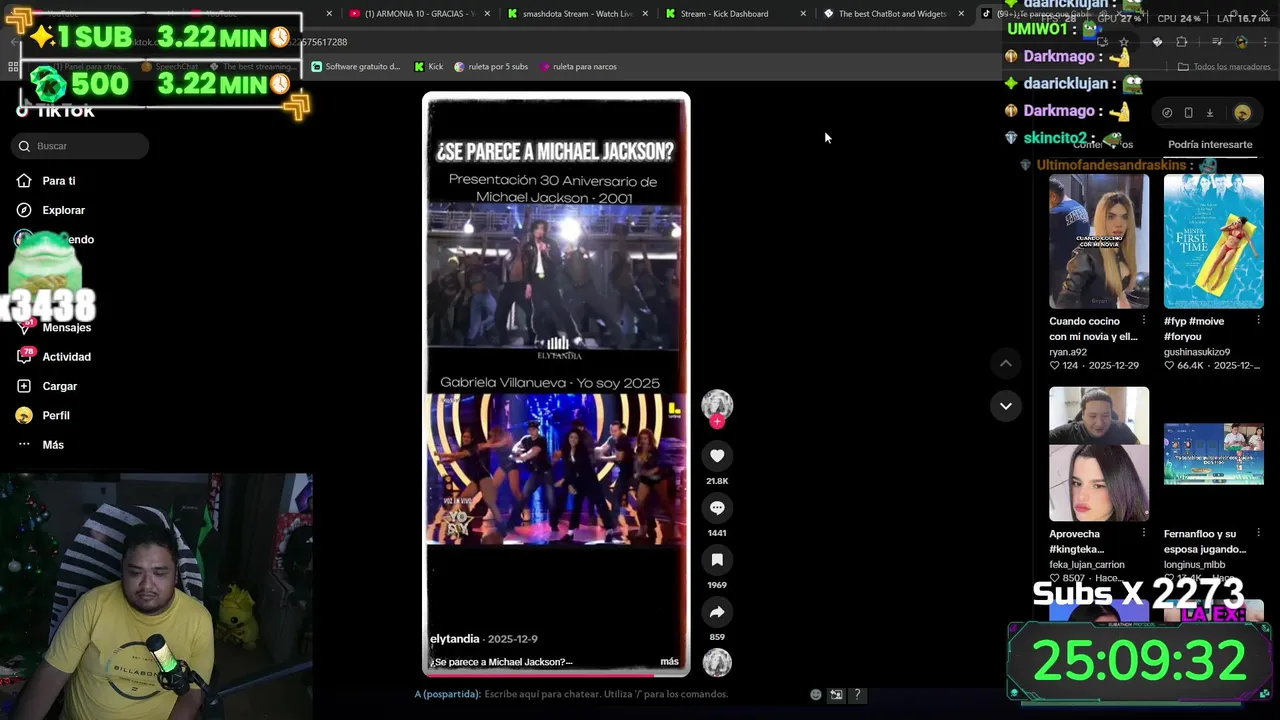This screenshot has width=1280, height=720.
Task: Open TikTok profile avatar in top pill
Action: 1242,113
